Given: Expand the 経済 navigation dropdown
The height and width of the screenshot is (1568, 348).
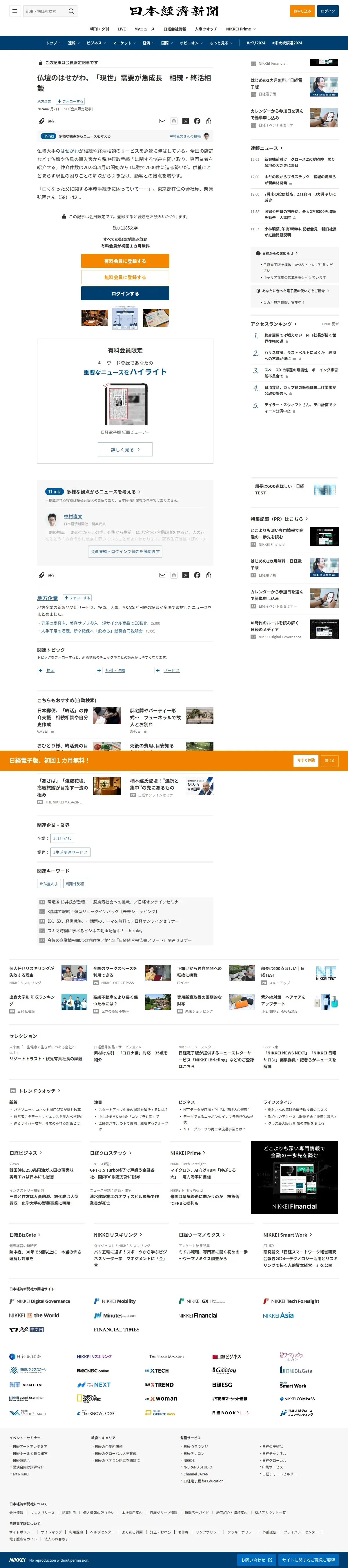Looking at the screenshot, I should [x=148, y=43].
